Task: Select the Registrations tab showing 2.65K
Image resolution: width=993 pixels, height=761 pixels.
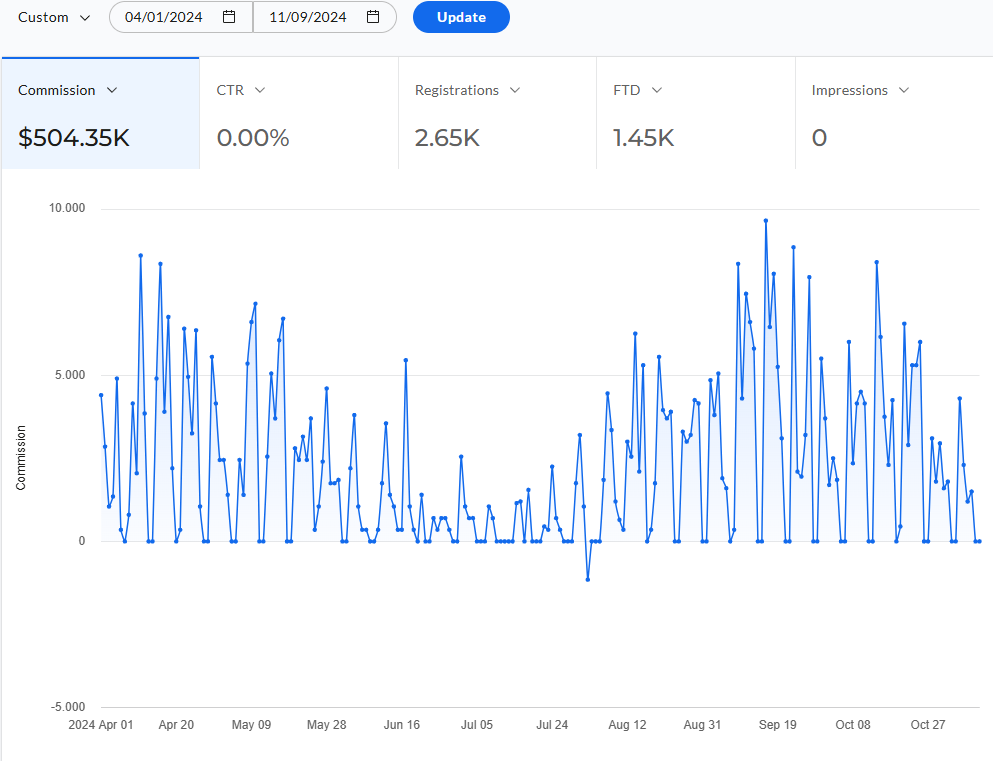Action: pyautogui.click(x=497, y=113)
